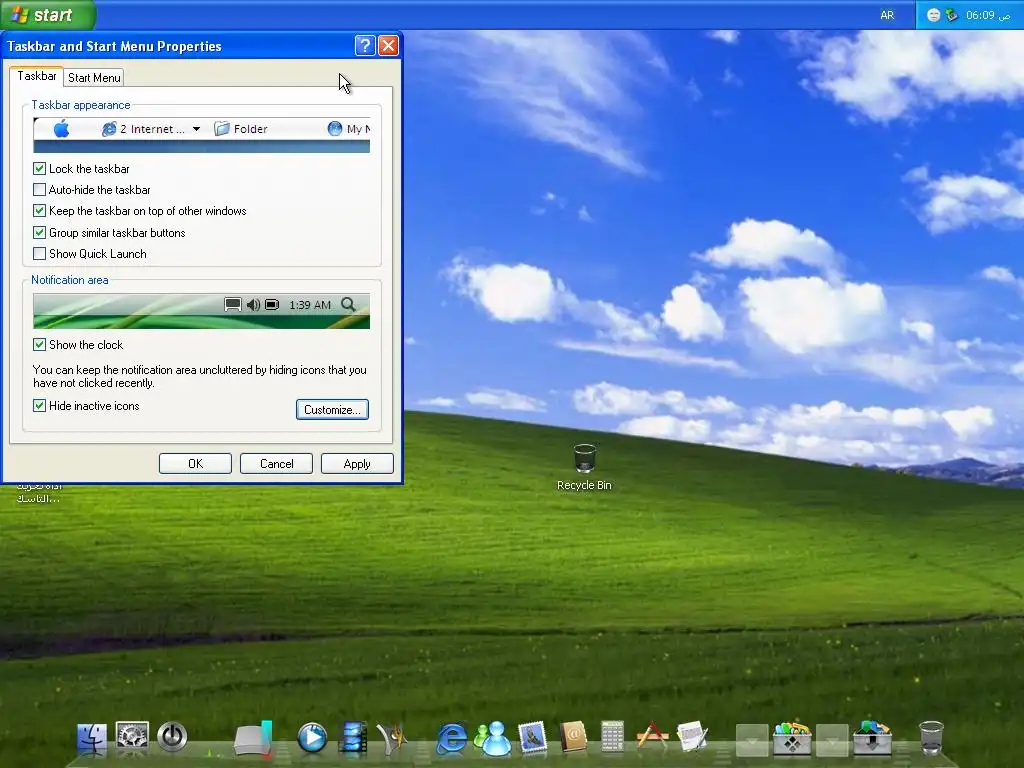Open the downloads box with arrow icon
Viewport: 1024px width, 768px height.
pyautogui.click(x=872, y=738)
